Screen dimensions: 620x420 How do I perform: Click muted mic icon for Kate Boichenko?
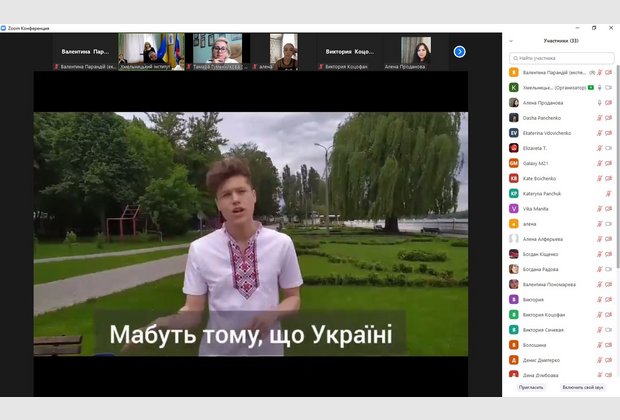599,178
